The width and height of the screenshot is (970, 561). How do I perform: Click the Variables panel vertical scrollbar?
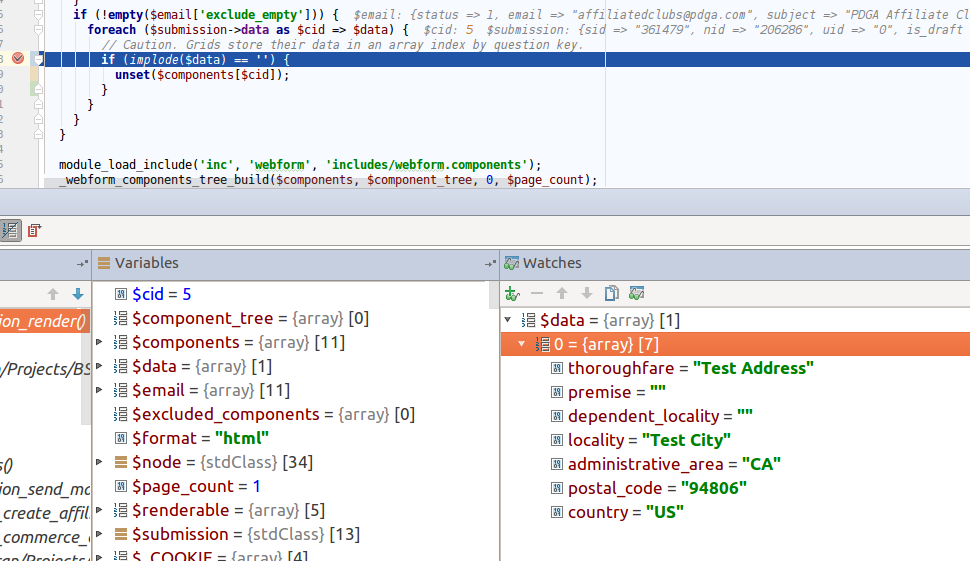(x=494, y=296)
